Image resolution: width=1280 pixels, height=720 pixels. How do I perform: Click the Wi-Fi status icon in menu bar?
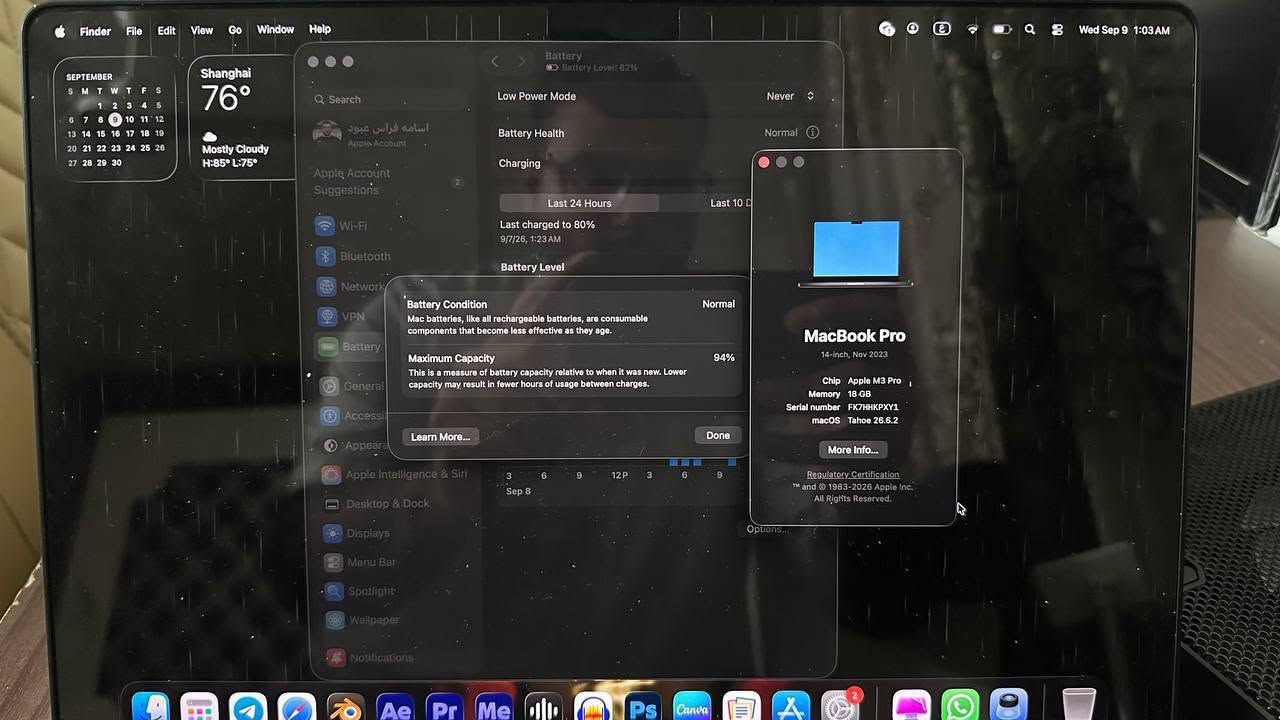click(x=972, y=30)
